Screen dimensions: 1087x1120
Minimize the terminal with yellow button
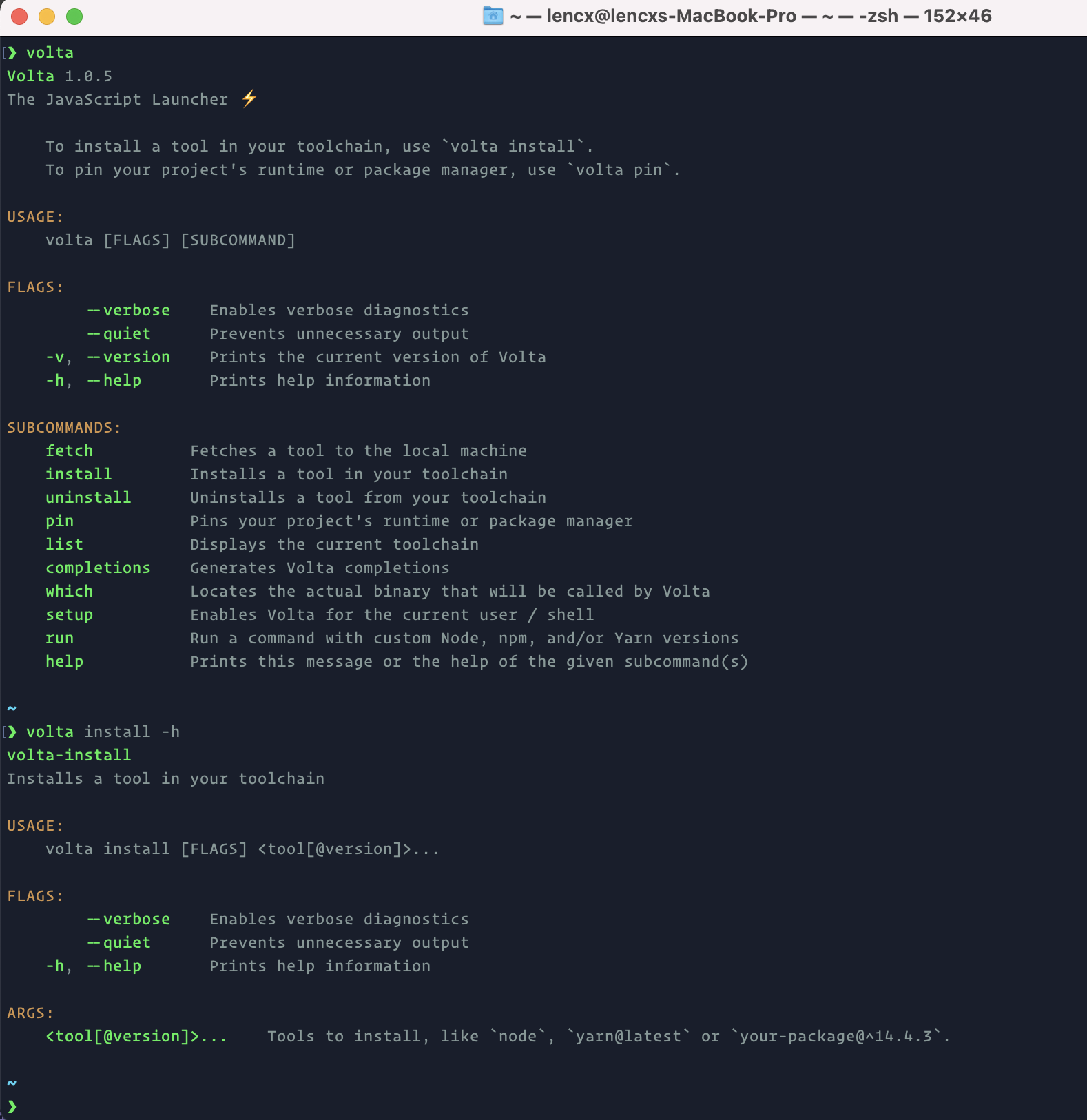tap(47, 16)
